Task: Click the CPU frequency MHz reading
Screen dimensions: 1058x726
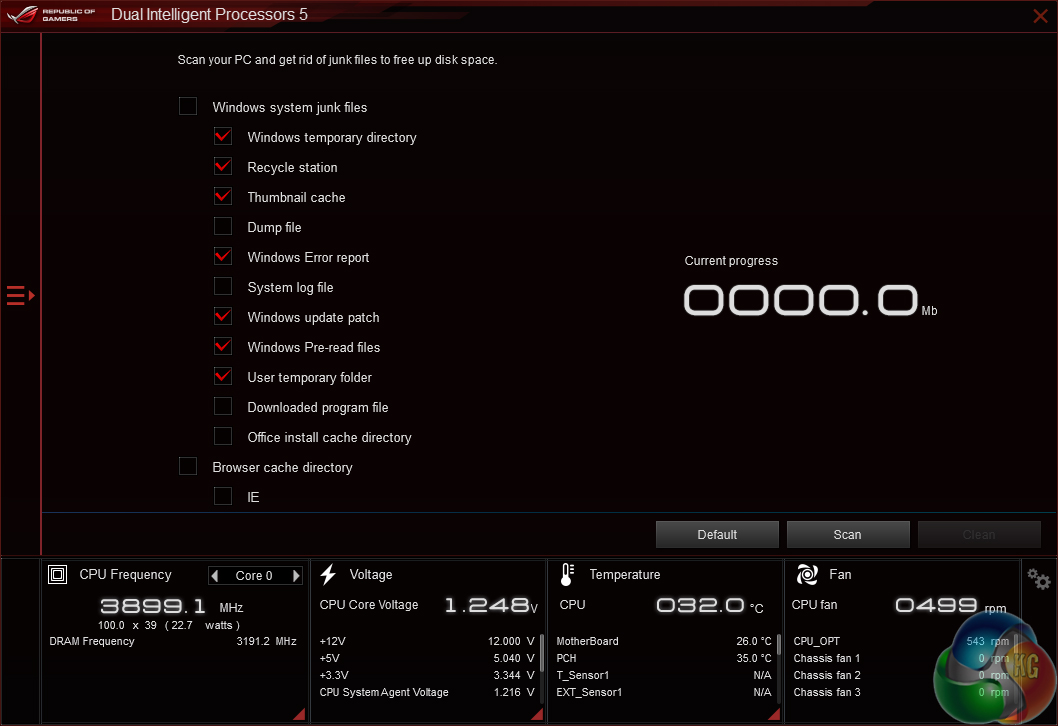Action: (171, 606)
